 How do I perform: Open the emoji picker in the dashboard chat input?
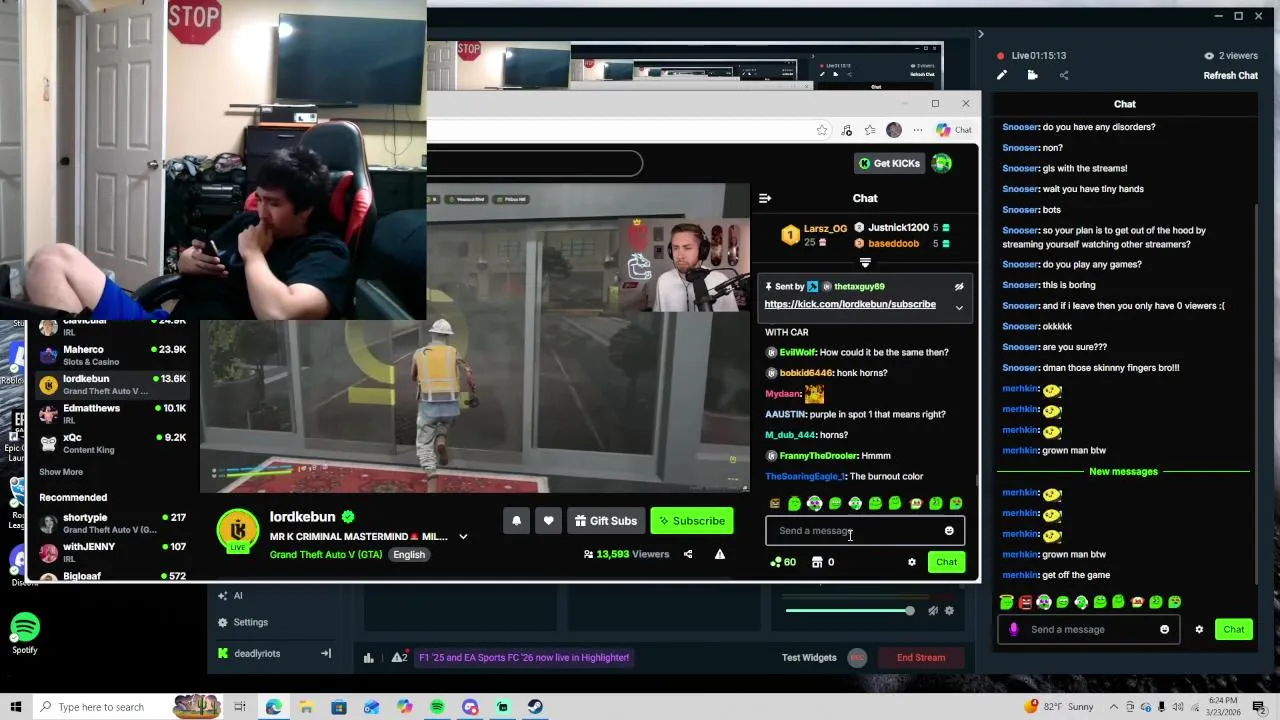click(x=1164, y=630)
